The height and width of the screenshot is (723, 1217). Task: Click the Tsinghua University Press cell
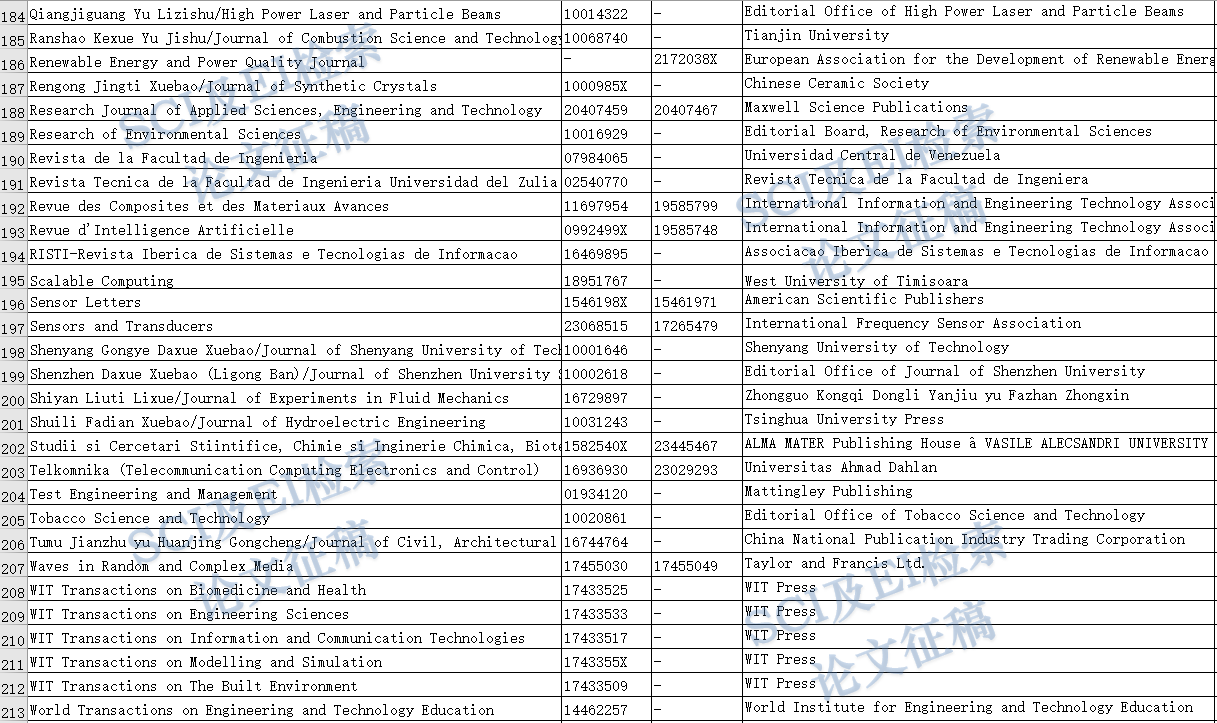pyautogui.click(x=843, y=420)
